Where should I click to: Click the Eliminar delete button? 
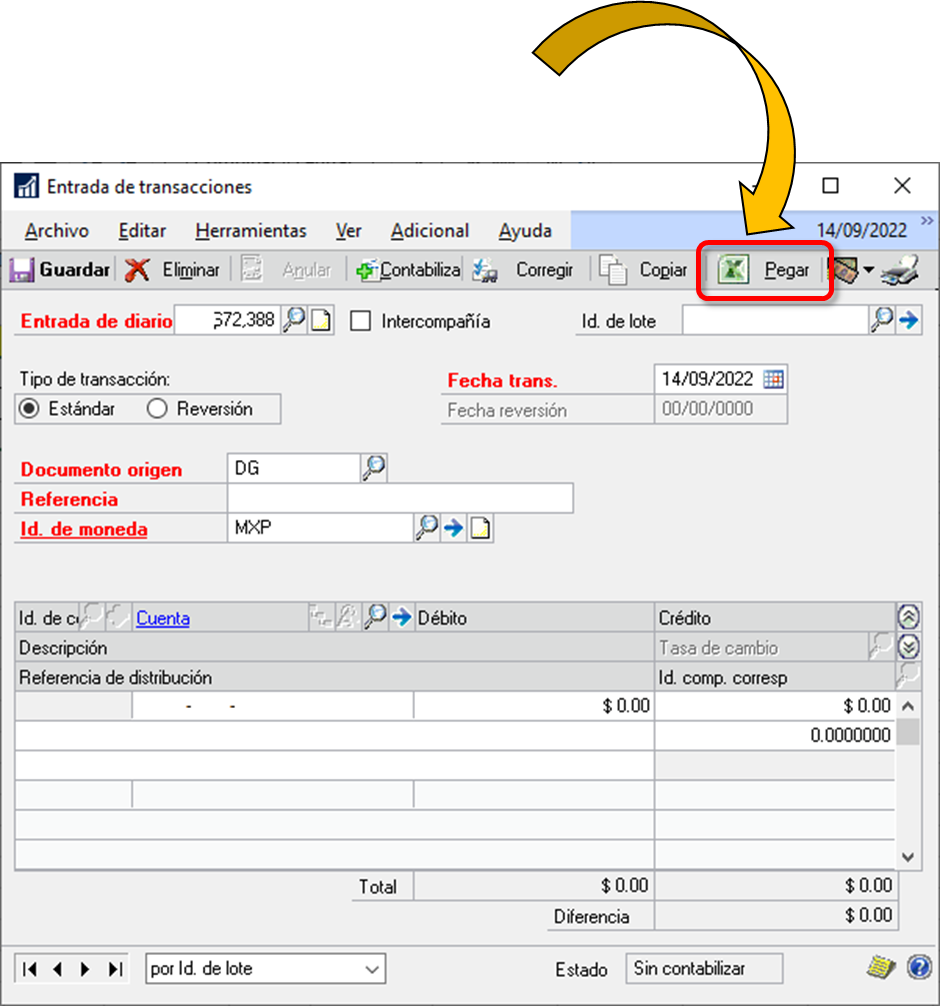pos(172,270)
